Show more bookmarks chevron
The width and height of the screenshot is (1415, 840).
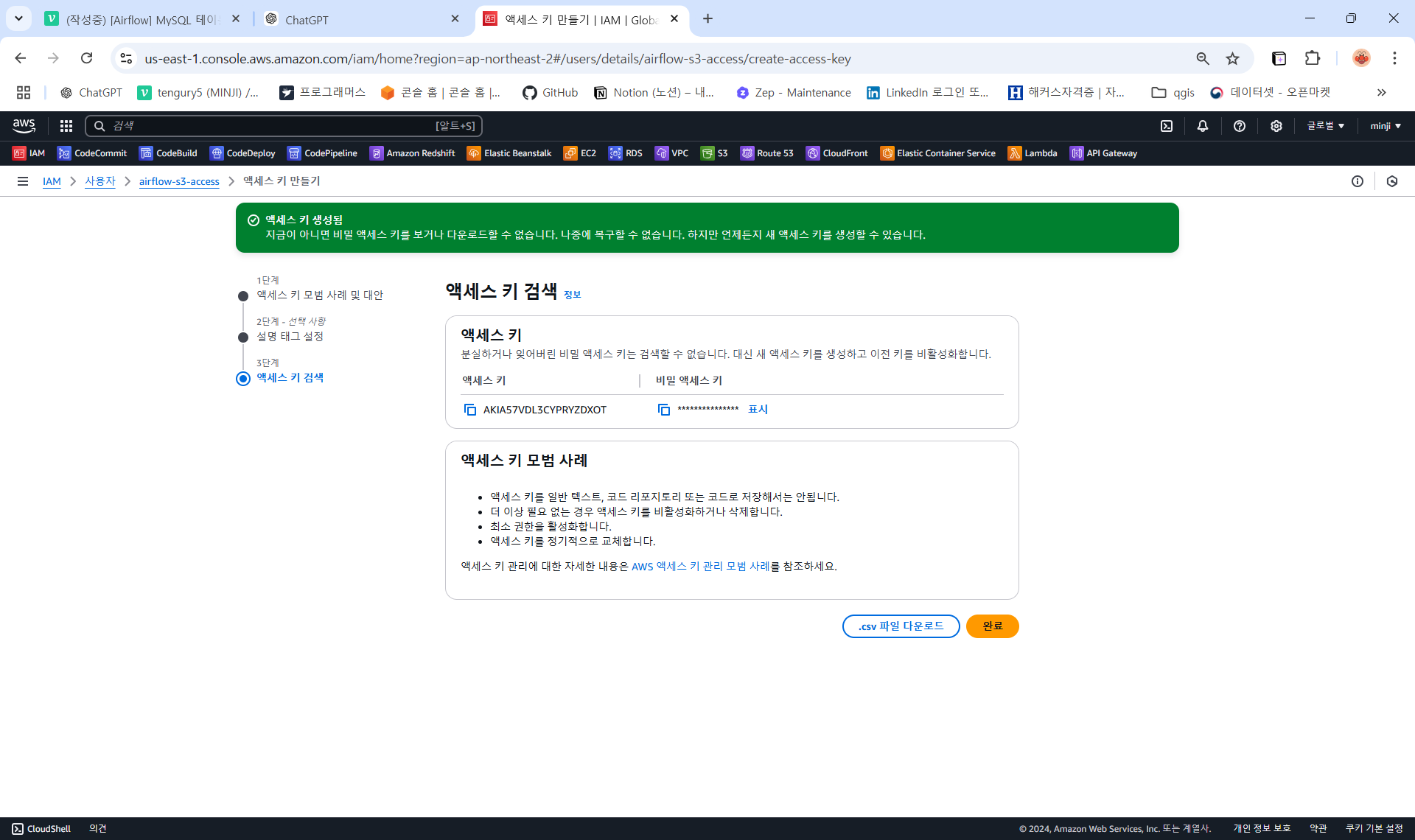(1381, 93)
